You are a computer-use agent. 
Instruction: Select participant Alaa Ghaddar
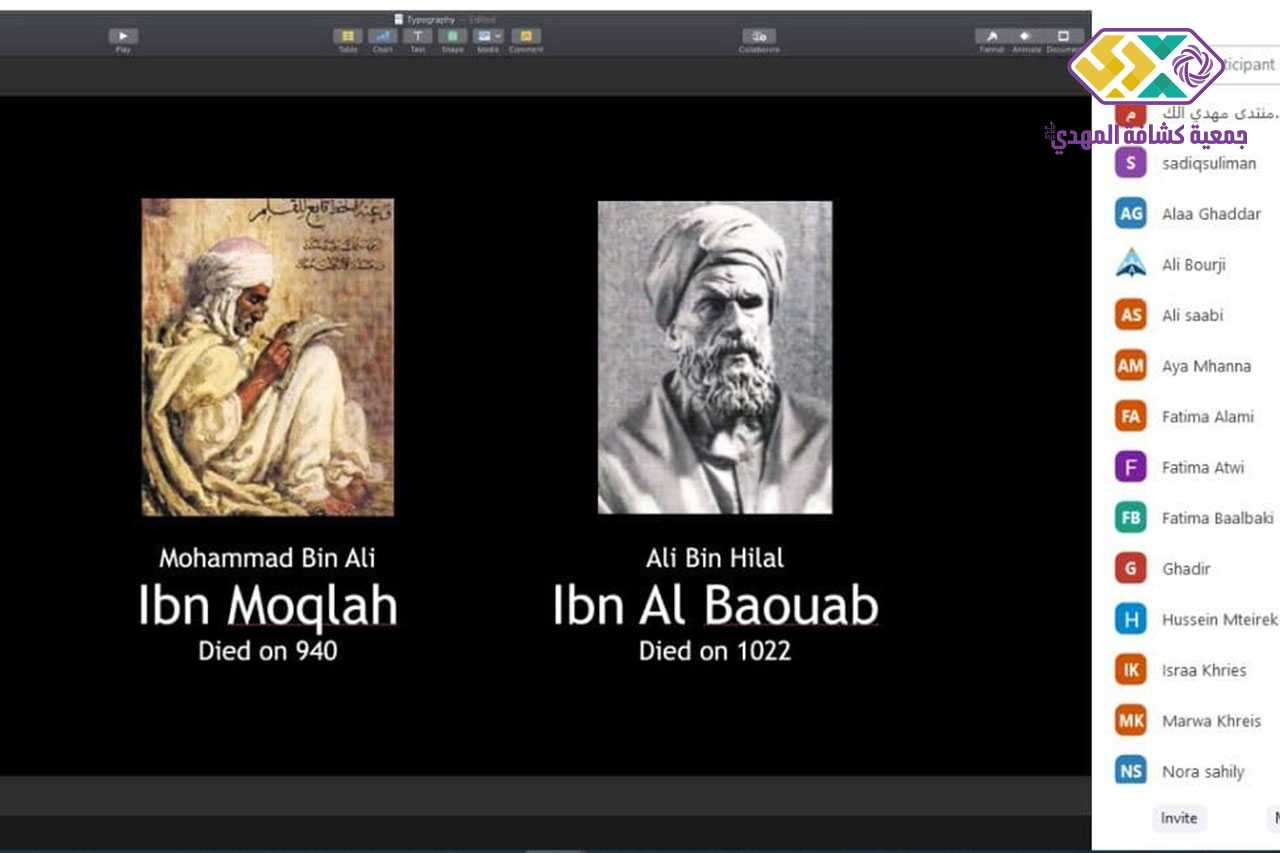[x=1210, y=214]
